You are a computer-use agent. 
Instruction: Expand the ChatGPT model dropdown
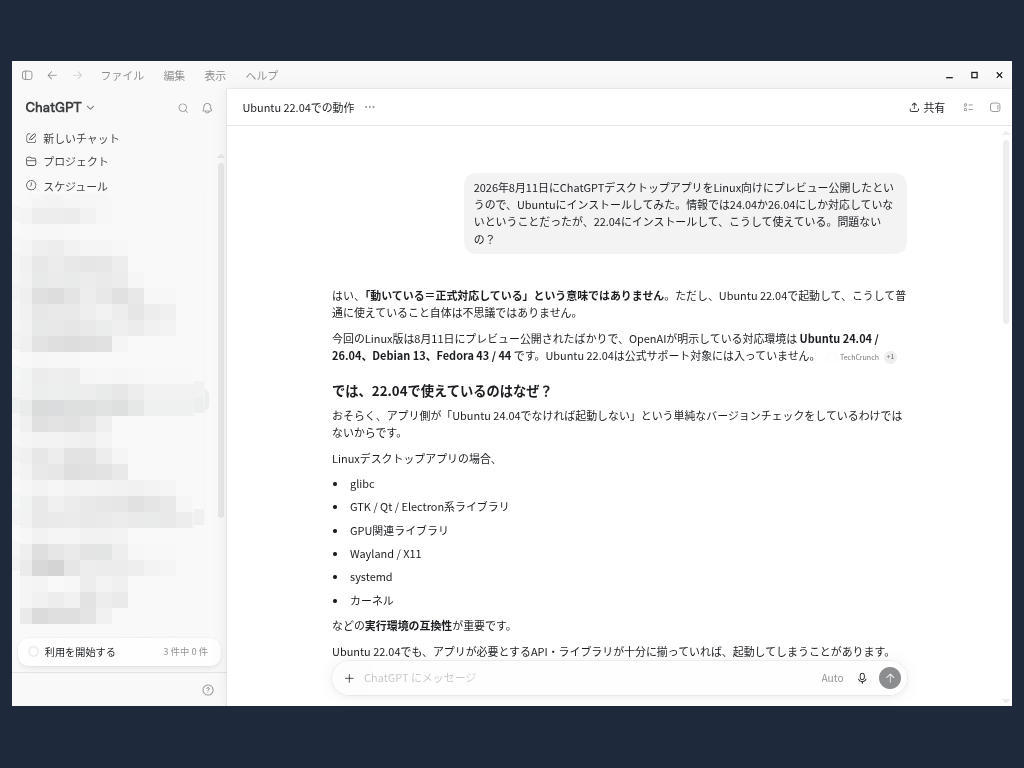(59, 107)
